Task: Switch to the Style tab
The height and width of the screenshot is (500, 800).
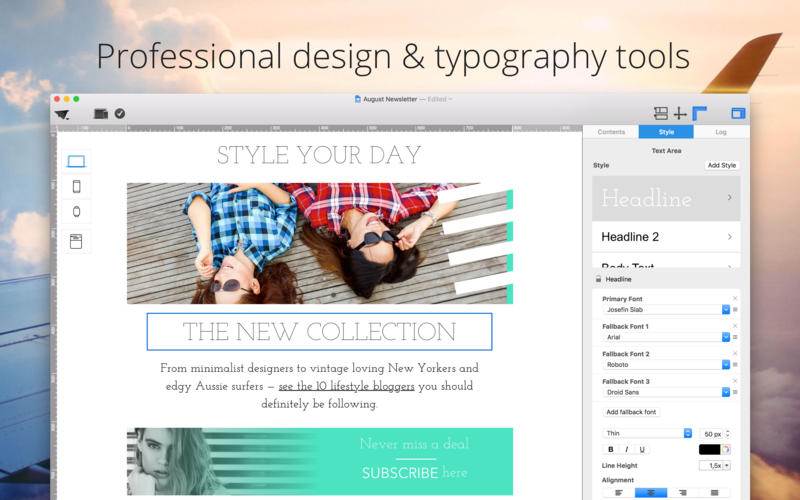Action: (666, 132)
